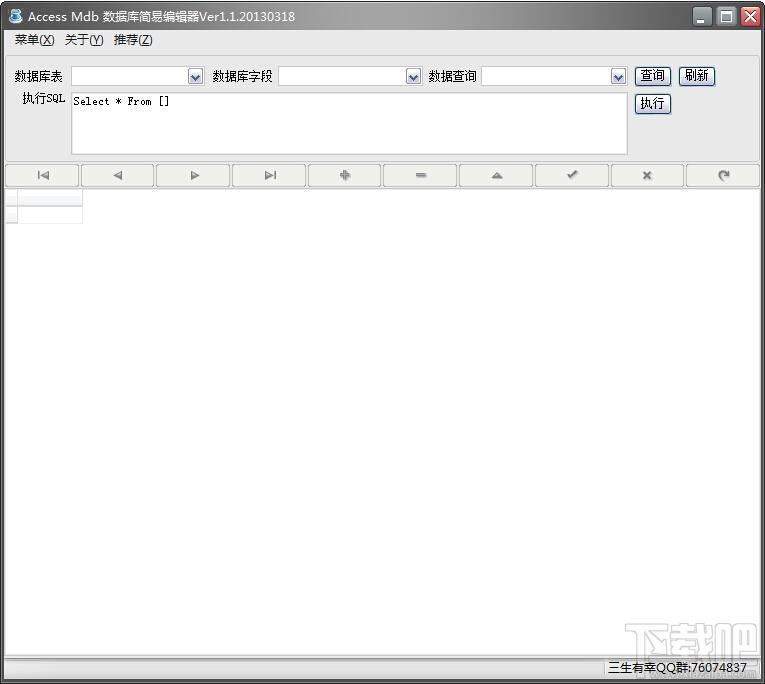
Task: Open the 关于(Y) menu
Action: (84, 40)
